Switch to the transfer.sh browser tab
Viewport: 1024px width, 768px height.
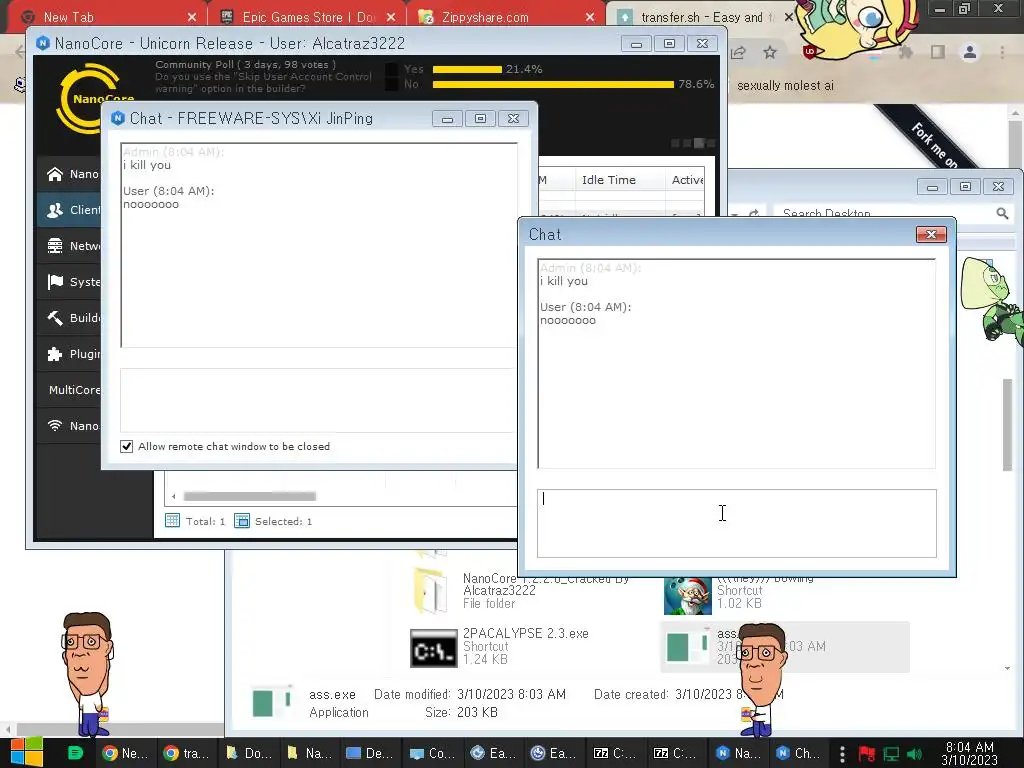tap(702, 17)
